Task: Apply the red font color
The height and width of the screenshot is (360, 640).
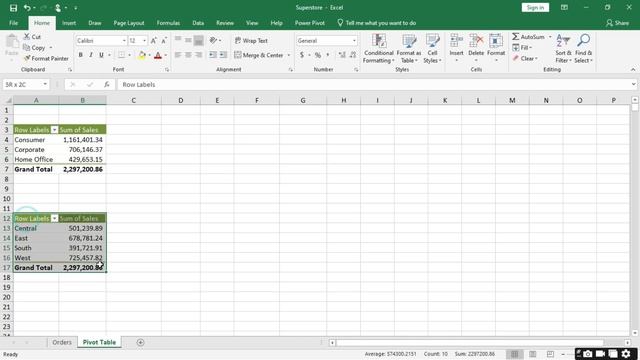Action: pos(158,55)
